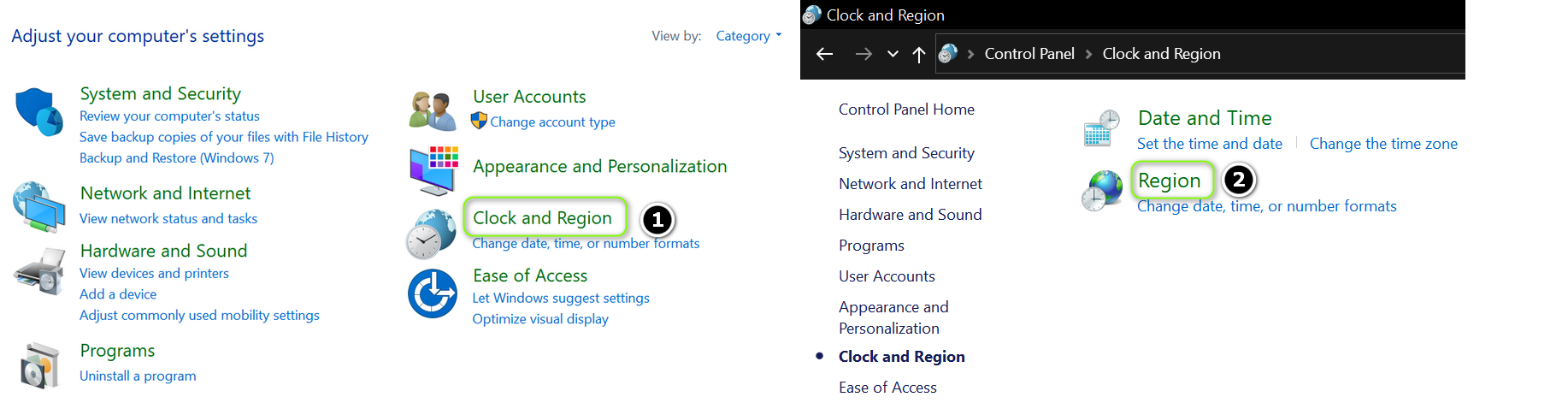Image resolution: width=1568 pixels, height=403 pixels.
Task: Click the Back navigation arrow
Action: point(824,54)
